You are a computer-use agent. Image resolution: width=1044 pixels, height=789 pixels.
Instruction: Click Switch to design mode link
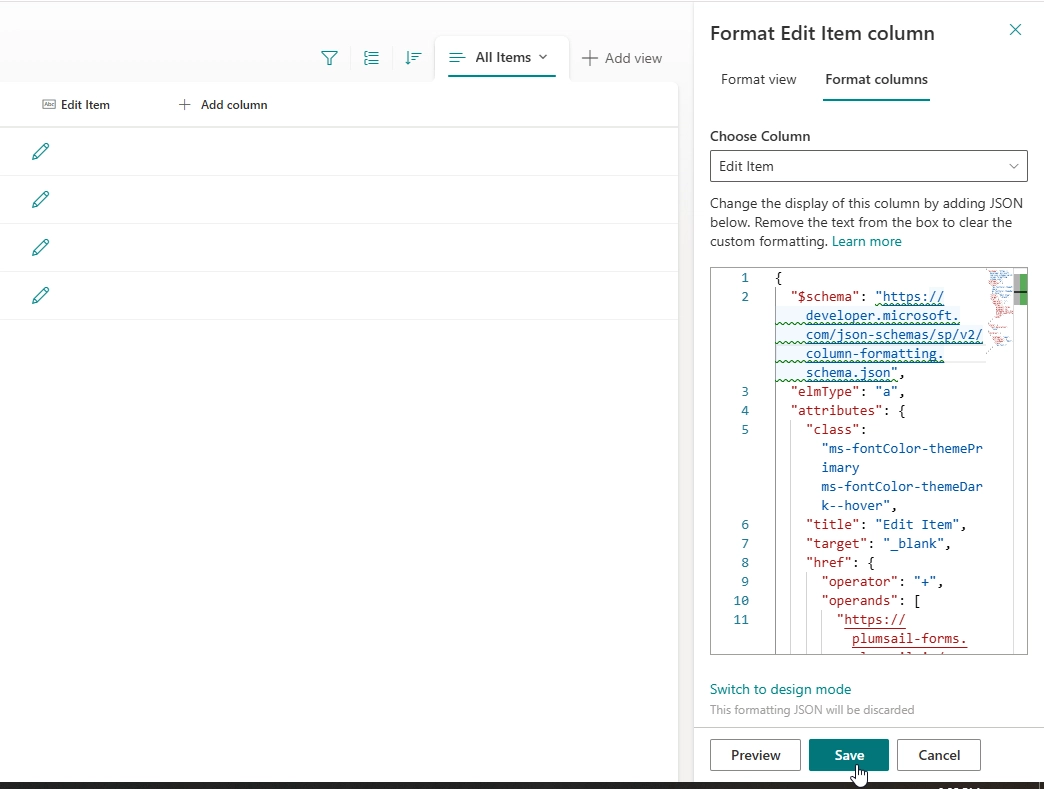click(x=780, y=689)
